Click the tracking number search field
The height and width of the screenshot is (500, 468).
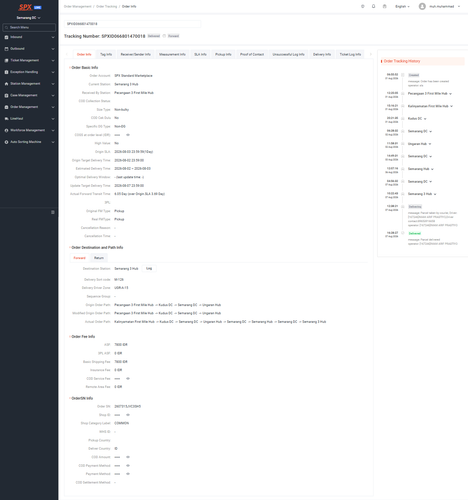click(x=132, y=24)
